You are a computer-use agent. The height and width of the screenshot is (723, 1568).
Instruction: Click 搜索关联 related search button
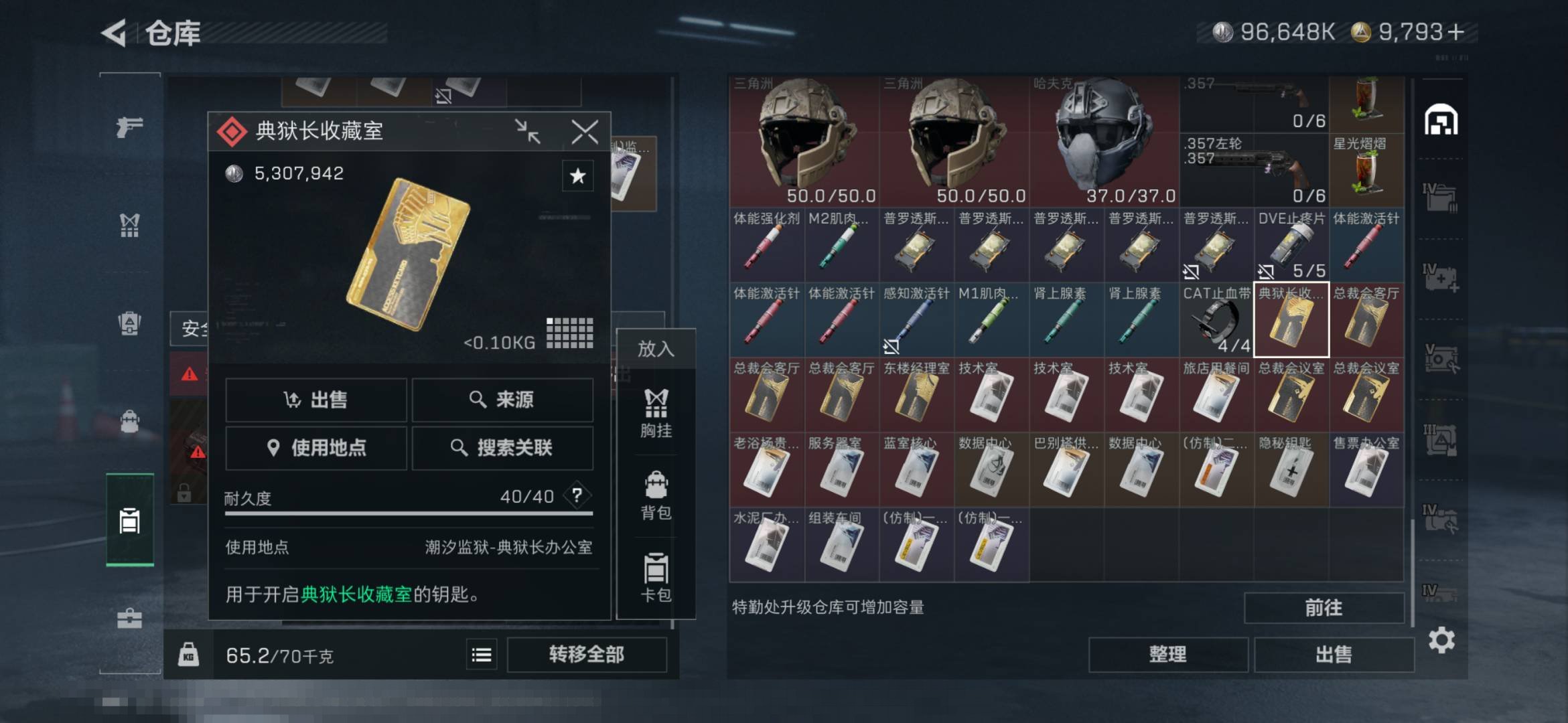(x=502, y=448)
